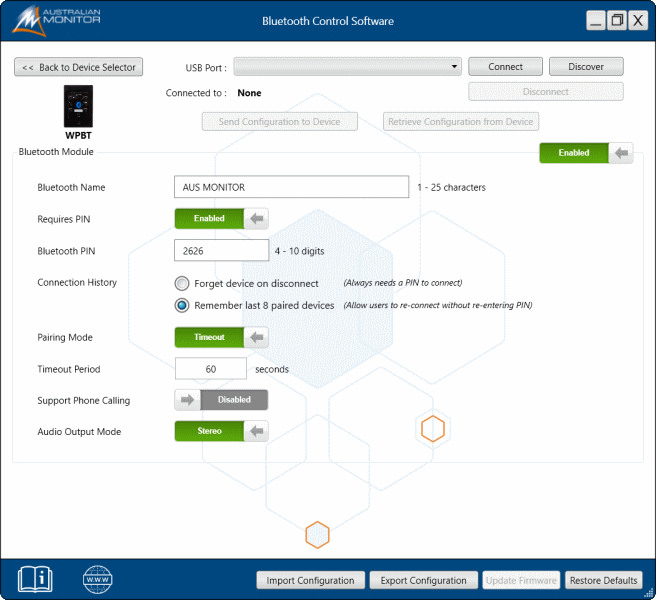Open the WWW website globe icon

click(x=97, y=578)
